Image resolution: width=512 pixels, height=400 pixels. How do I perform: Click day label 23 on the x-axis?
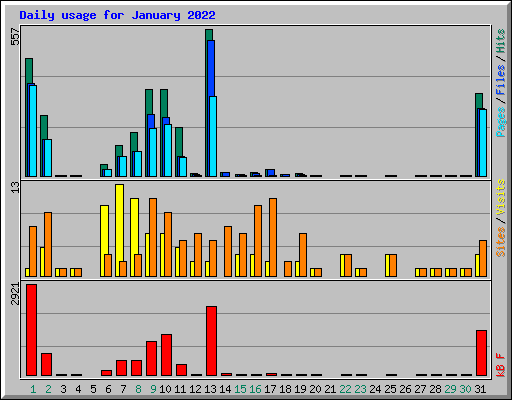(360, 389)
